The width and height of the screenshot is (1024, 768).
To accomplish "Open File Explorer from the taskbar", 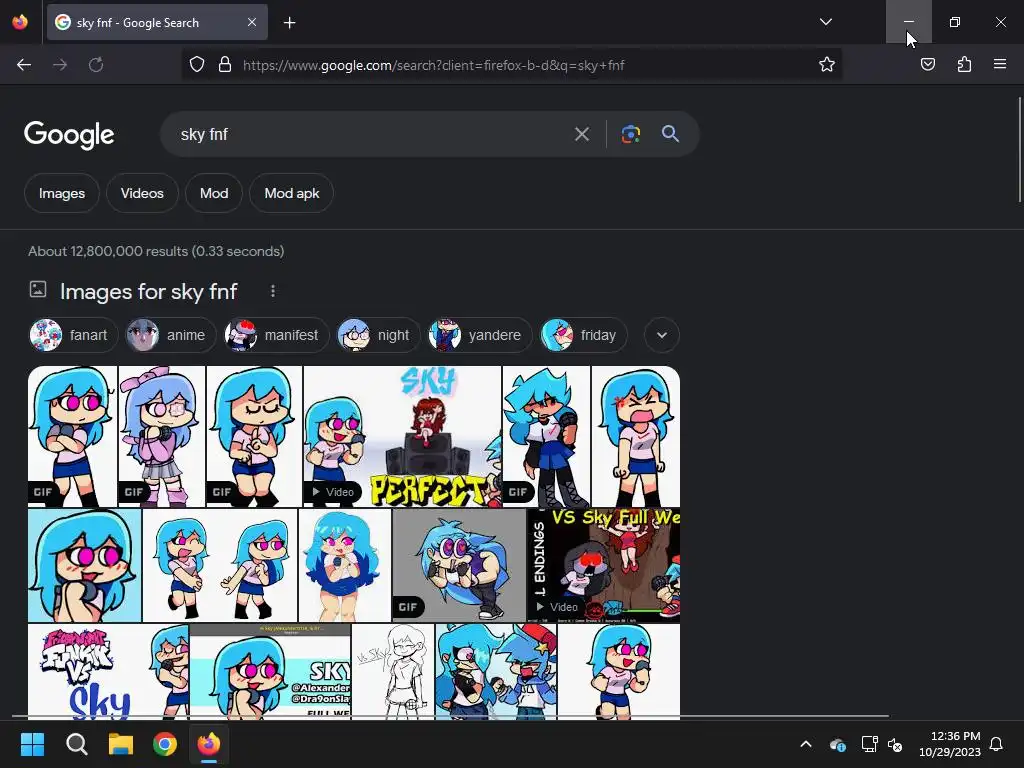I will tap(121, 744).
